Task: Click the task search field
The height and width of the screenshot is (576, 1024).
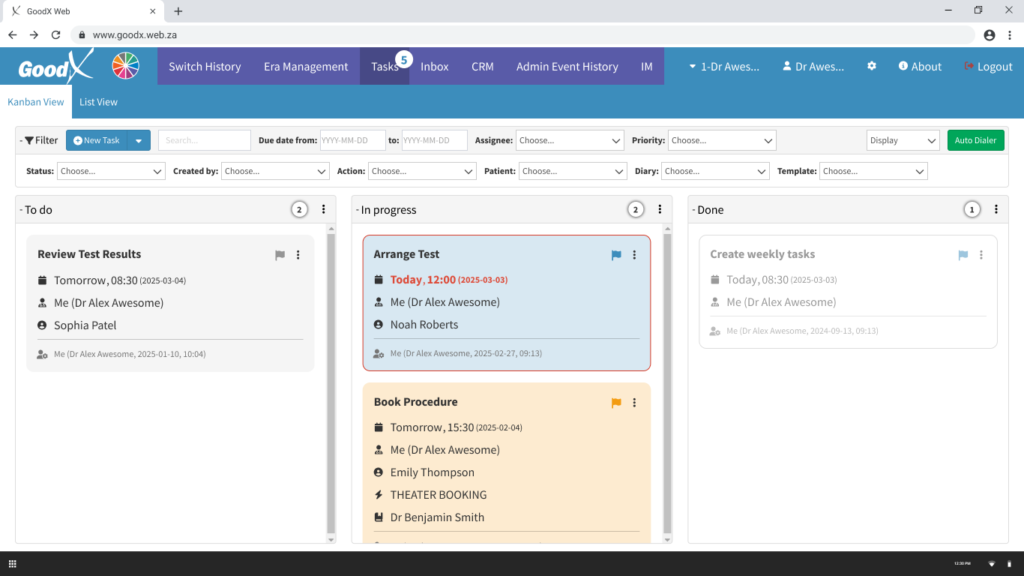Action: coord(204,140)
